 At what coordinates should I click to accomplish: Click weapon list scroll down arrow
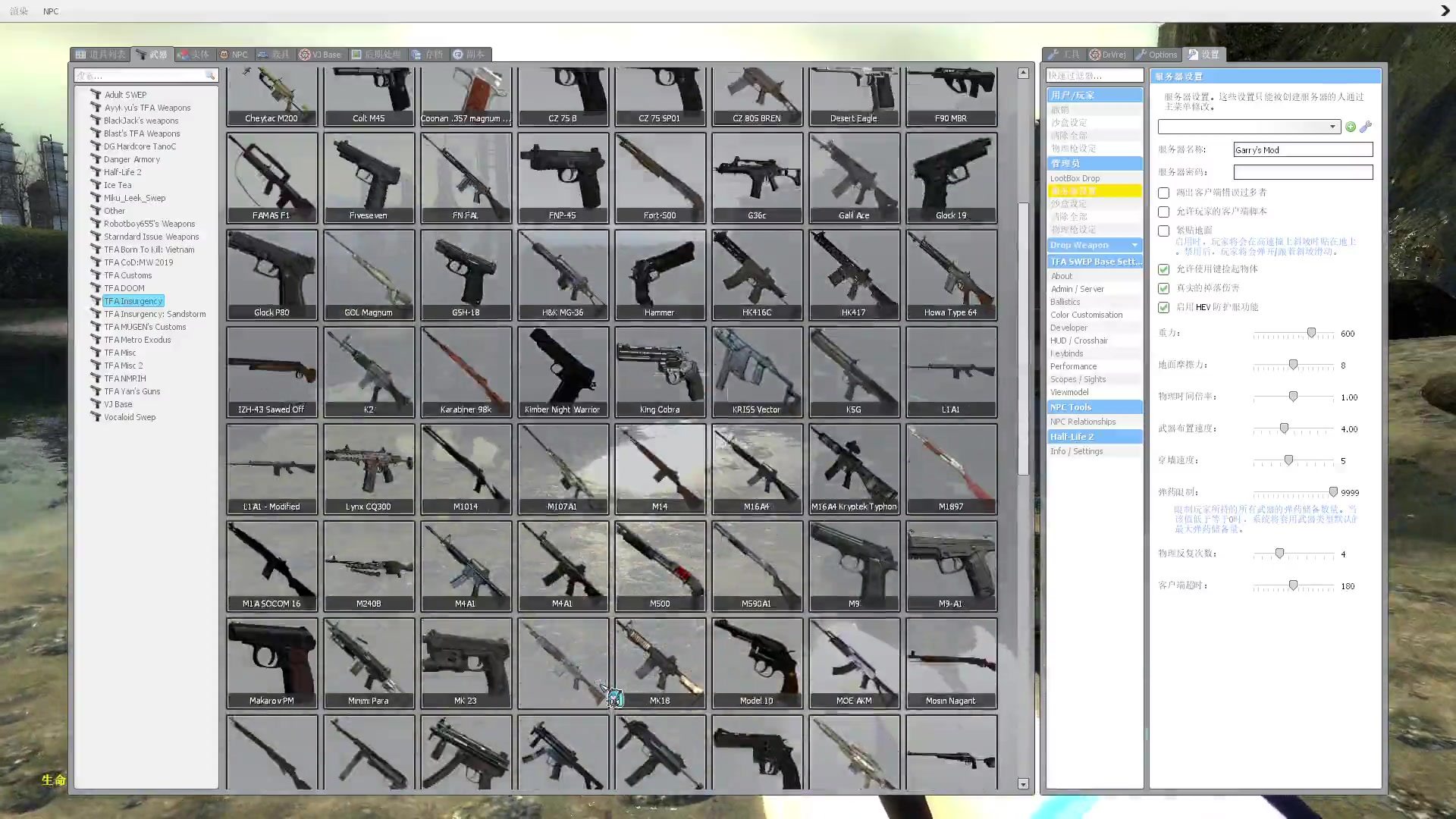tap(1023, 784)
